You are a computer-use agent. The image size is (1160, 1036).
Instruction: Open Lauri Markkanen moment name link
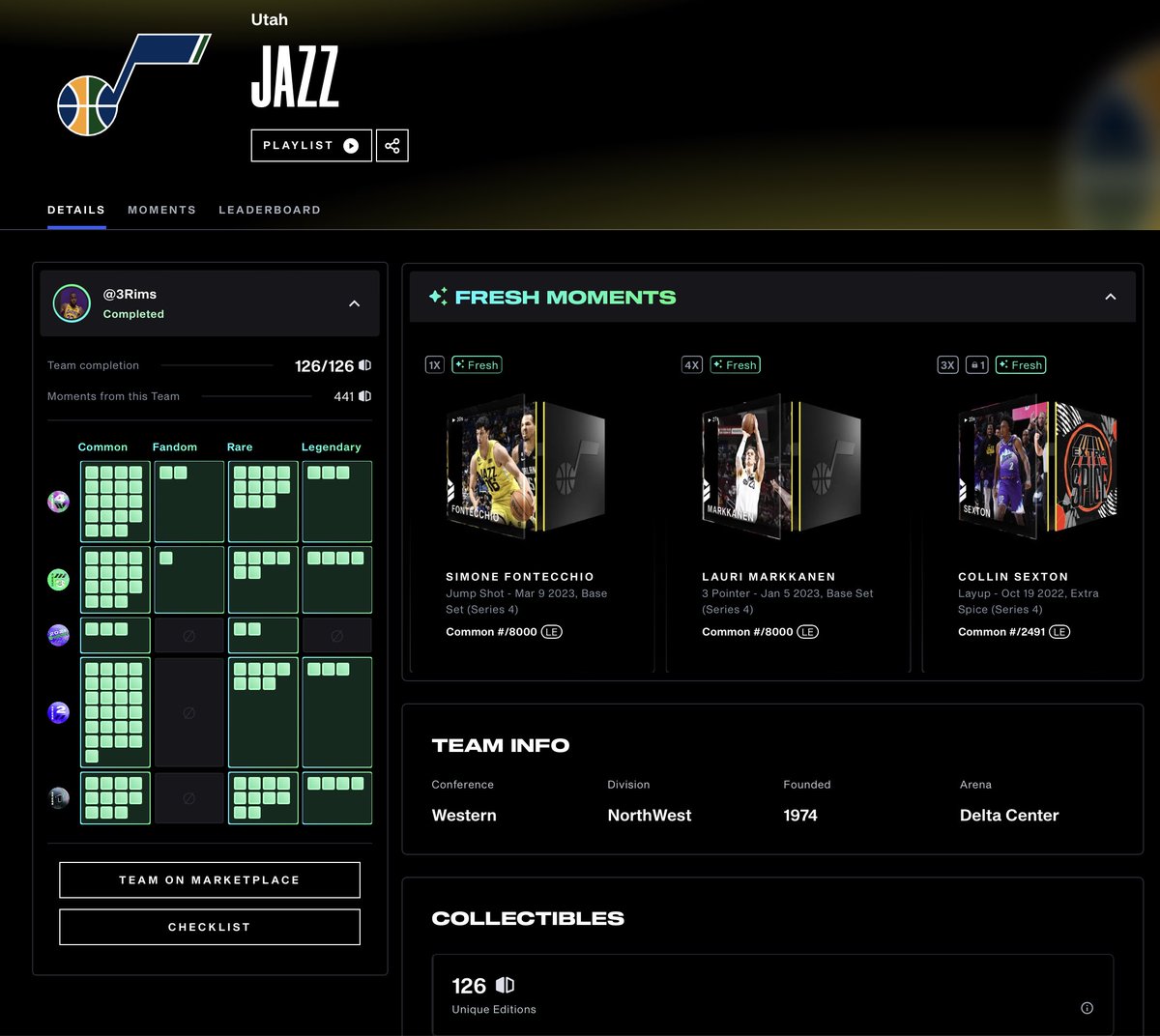[768, 577]
